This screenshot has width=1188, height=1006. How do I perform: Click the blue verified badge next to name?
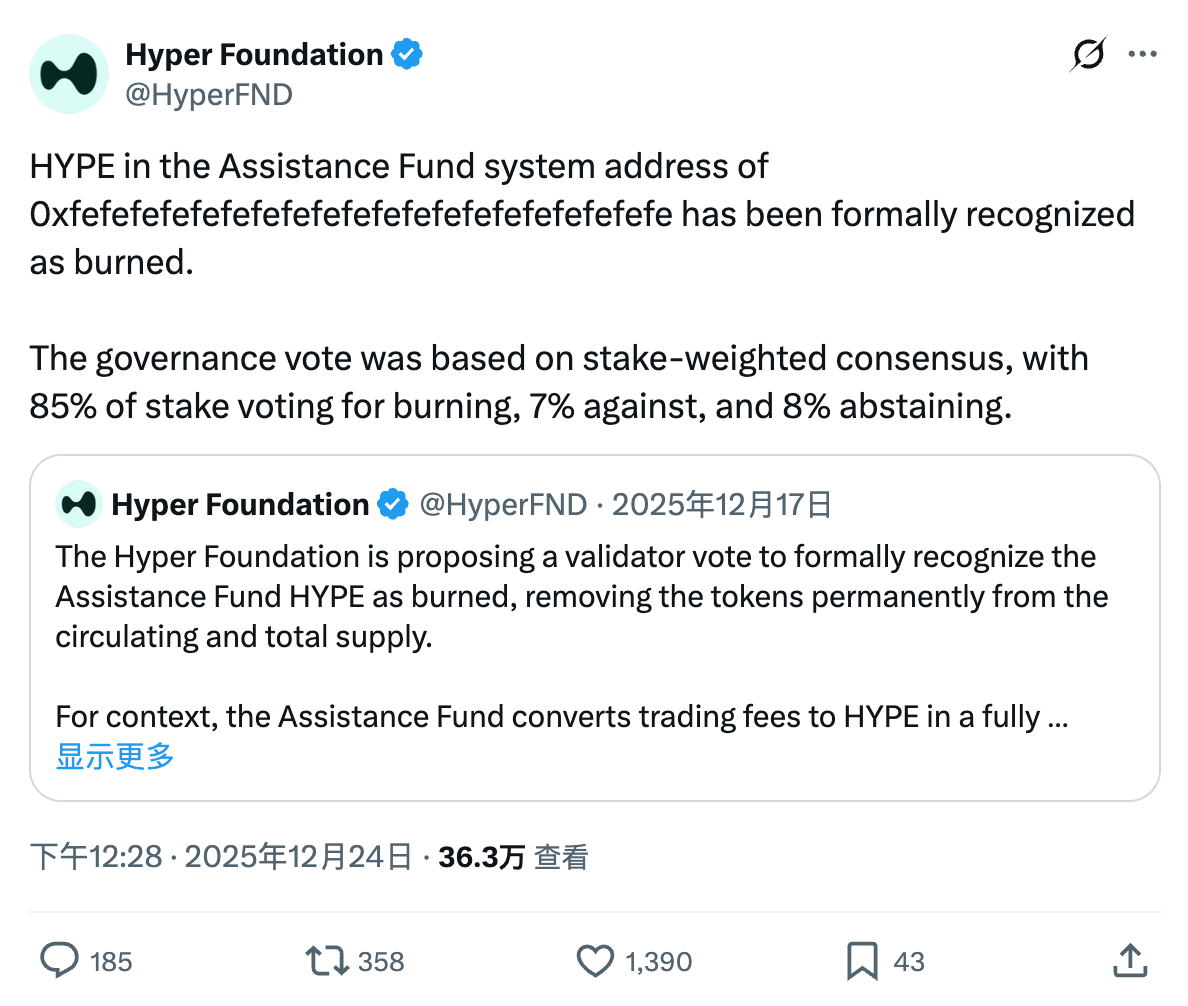point(405,54)
